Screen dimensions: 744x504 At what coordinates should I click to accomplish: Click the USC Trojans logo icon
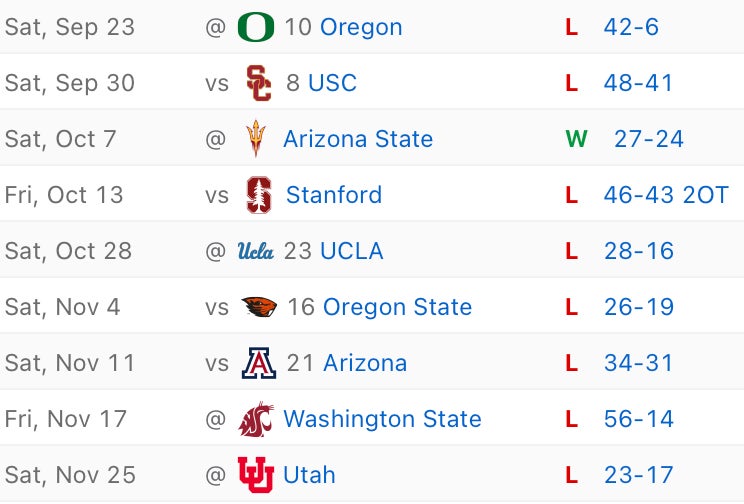point(258,83)
